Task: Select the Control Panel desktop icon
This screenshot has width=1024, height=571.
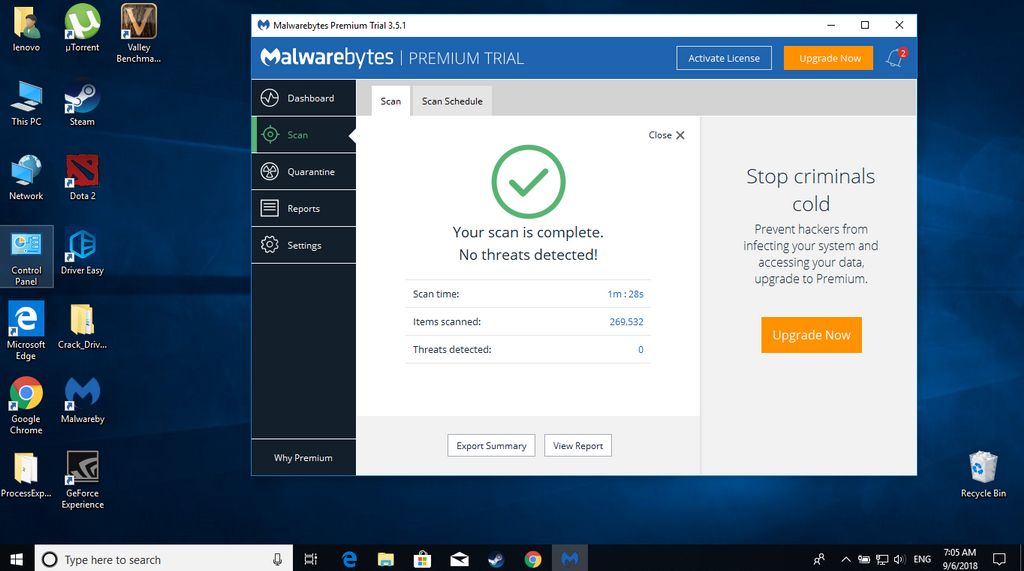Action: click(x=26, y=257)
